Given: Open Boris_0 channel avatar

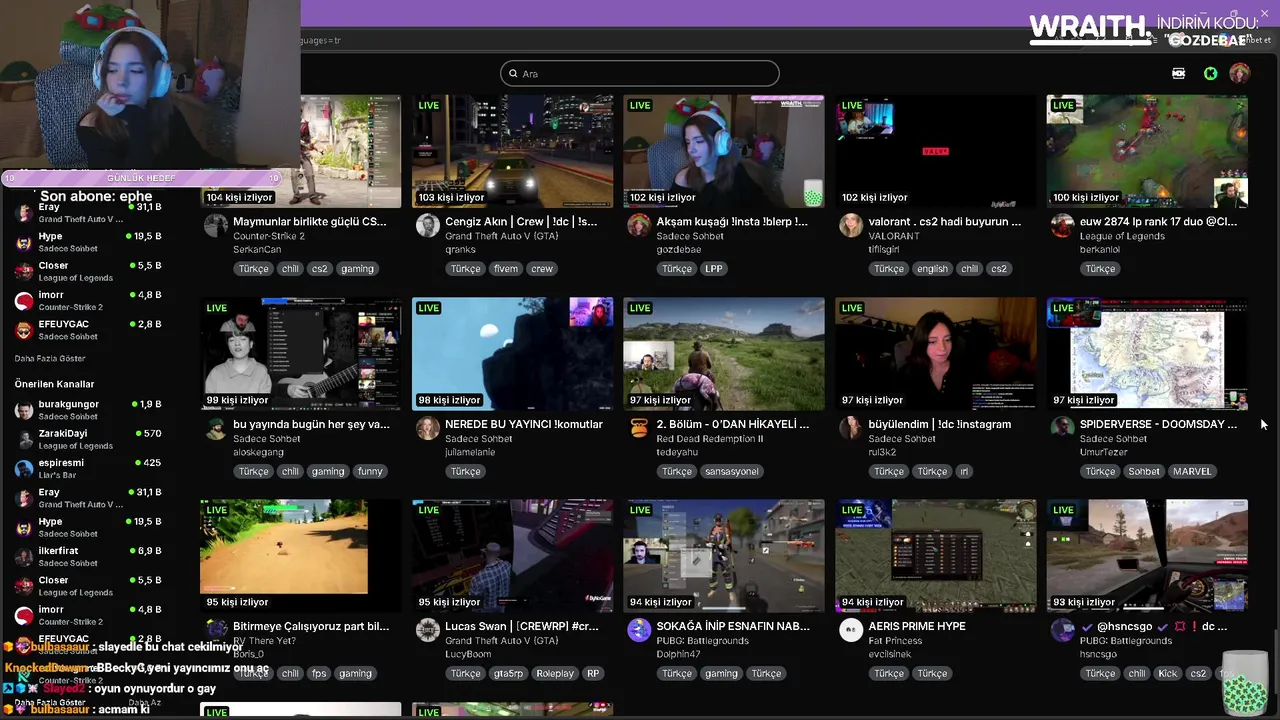Looking at the screenshot, I should point(216,630).
